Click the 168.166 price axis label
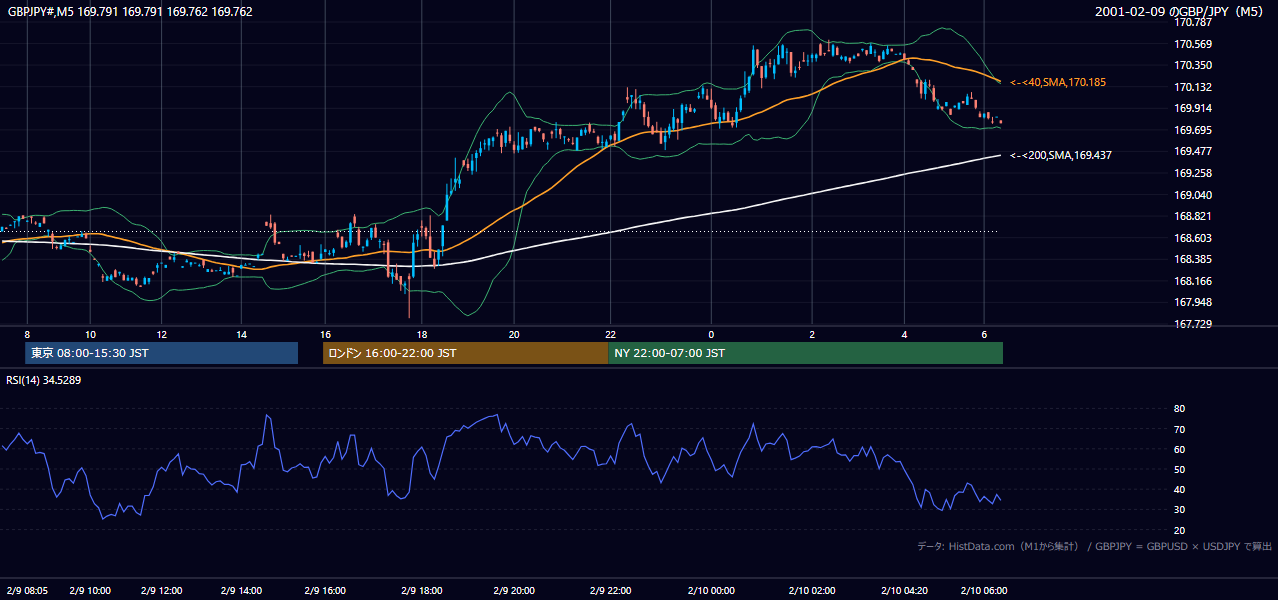 tap(1194, 281)
